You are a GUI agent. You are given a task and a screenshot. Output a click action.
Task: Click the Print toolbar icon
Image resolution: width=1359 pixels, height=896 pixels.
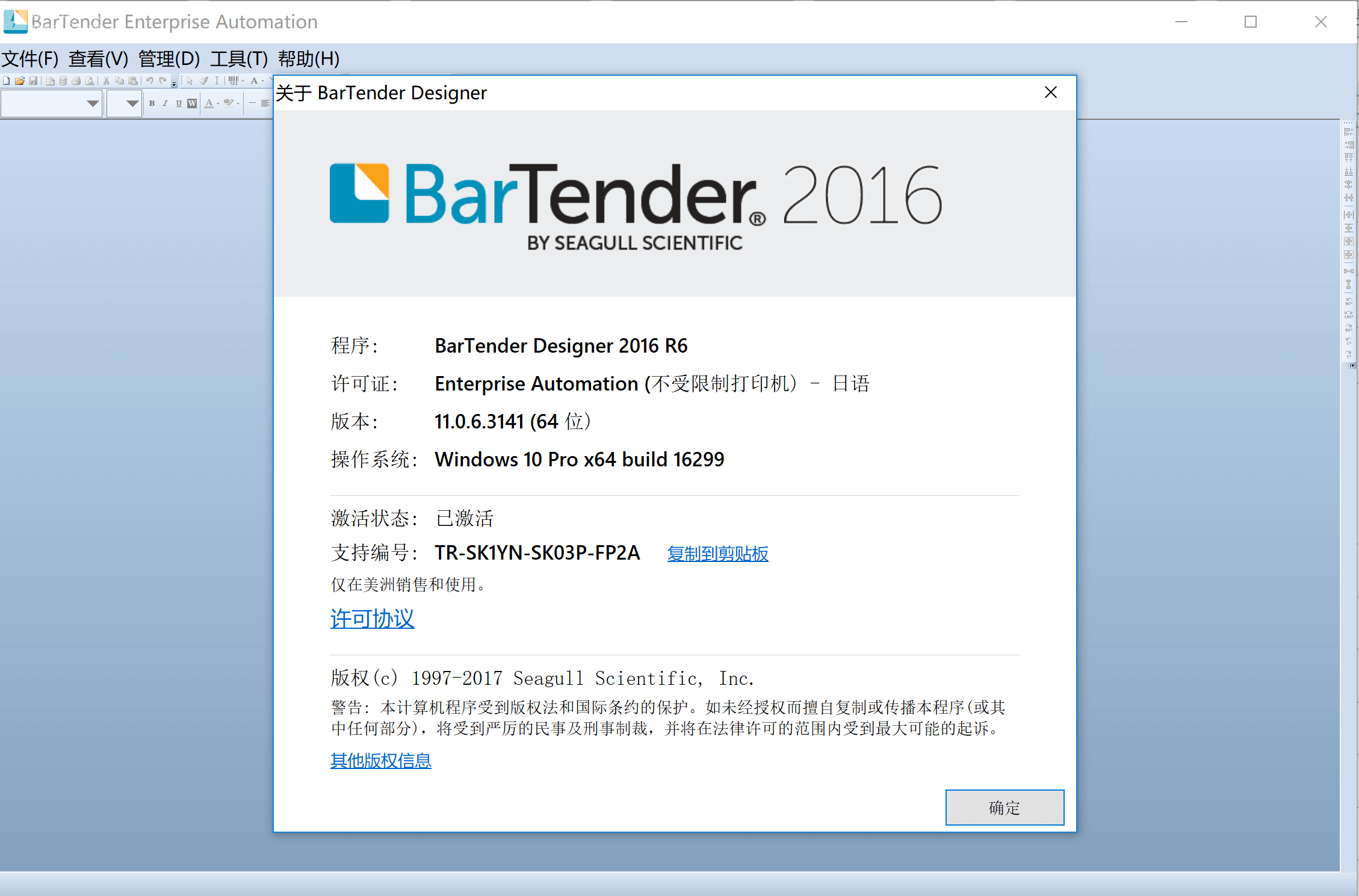point(76,81)
